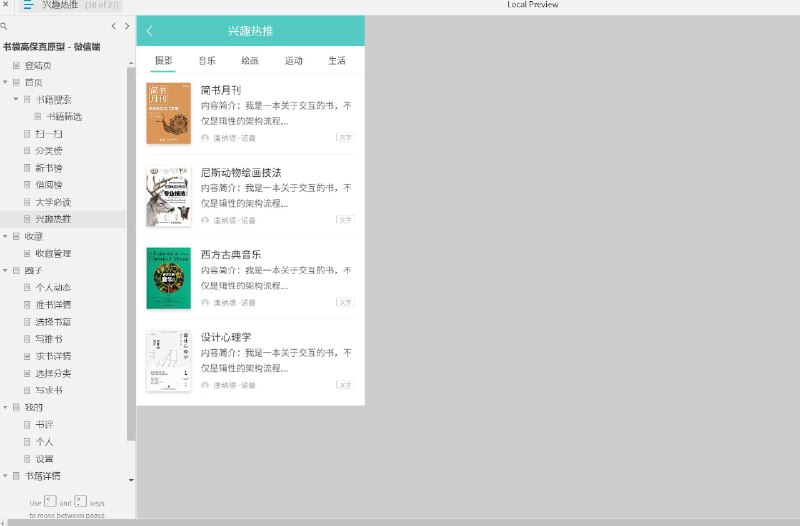Viewport: 800px width, 526px height.
Task: Open the 尼斯动物绘画技法 book cover
Action: (168, 196)
